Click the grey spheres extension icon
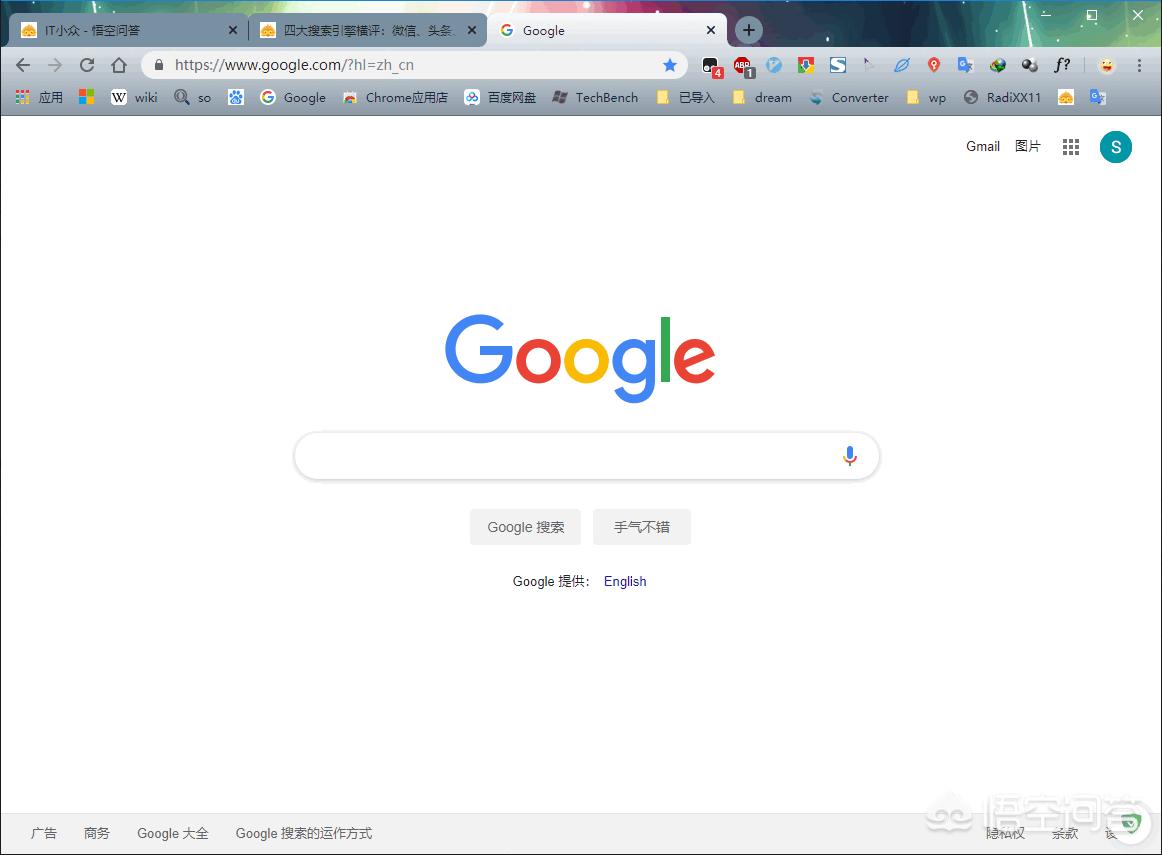The height and width of the screenshot is (855, 1162). click(x=1029, y=65)
